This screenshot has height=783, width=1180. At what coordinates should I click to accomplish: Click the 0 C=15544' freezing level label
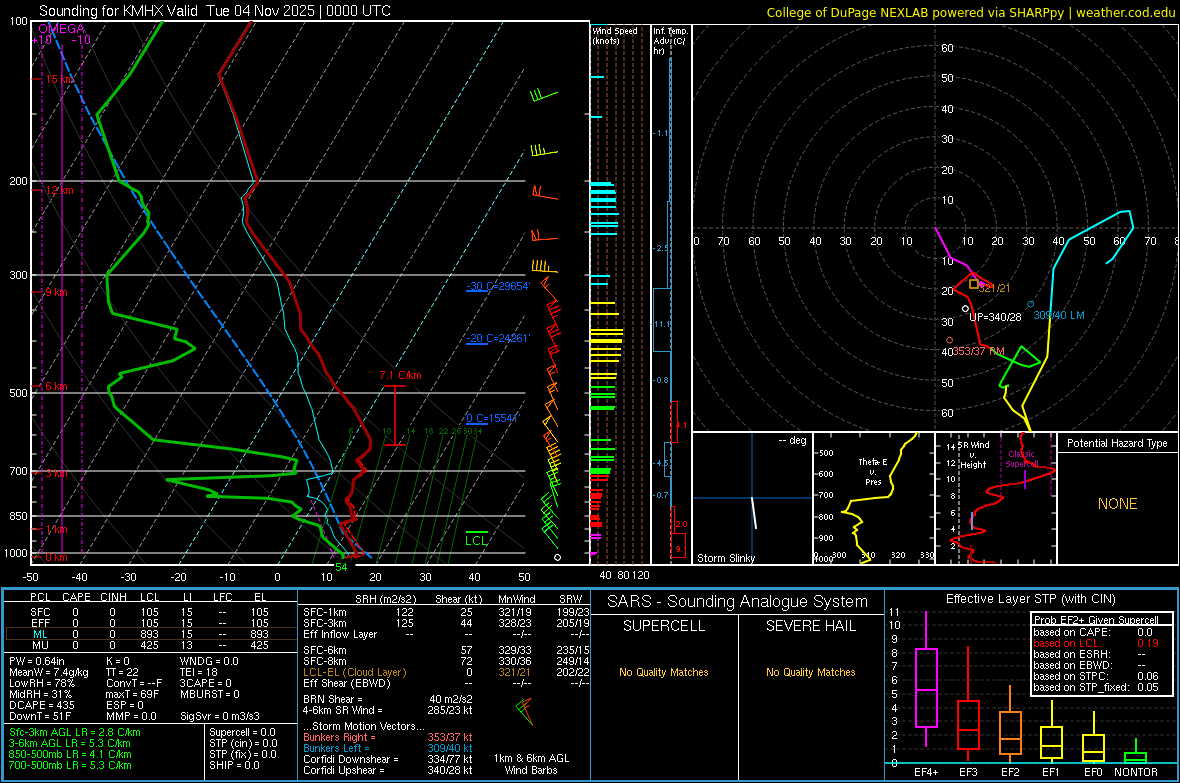[492, 418]
